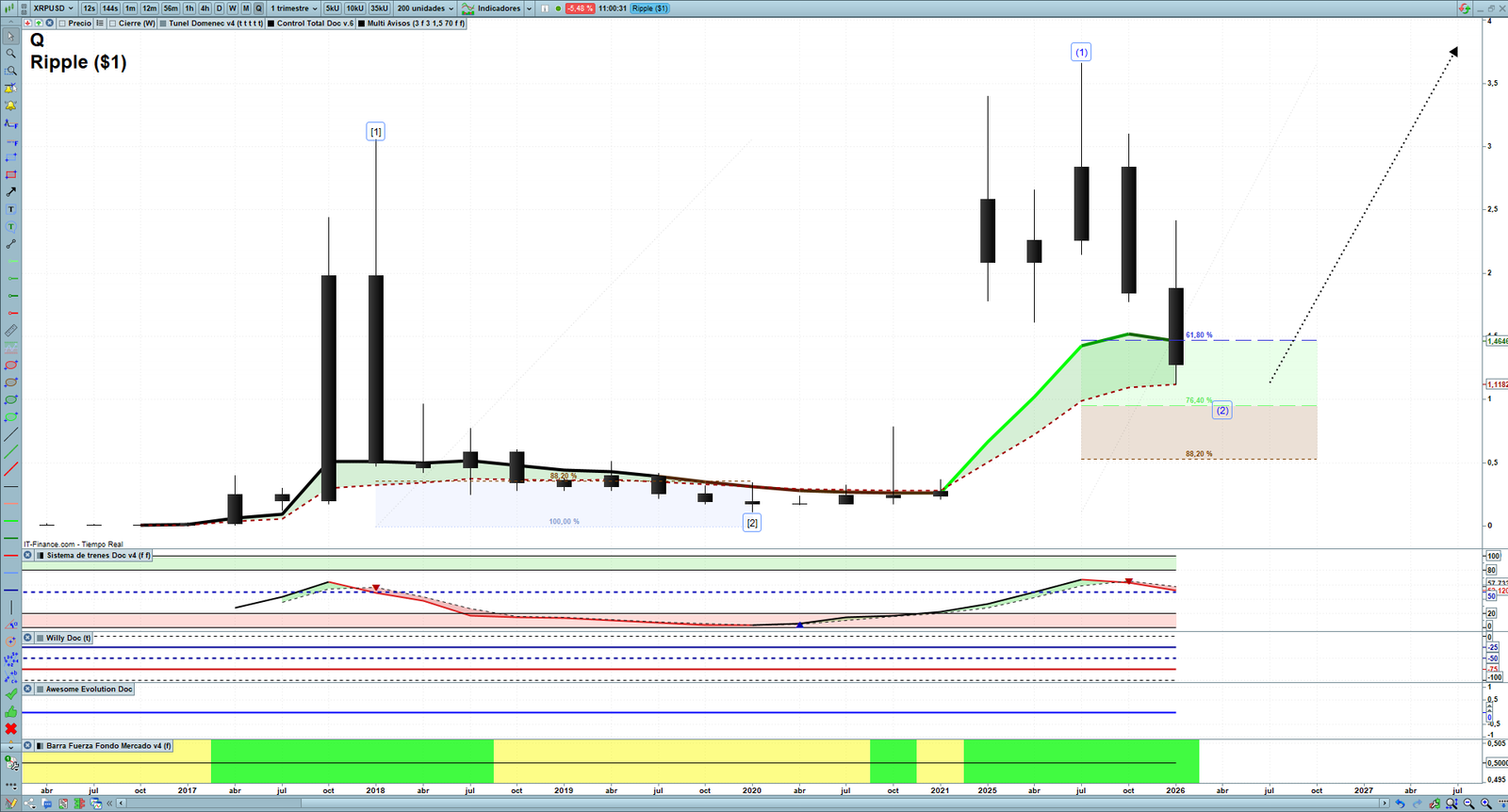1508x812 pixels.
Task: Click the (2) wave label on chart
Action: [1222, 411]
